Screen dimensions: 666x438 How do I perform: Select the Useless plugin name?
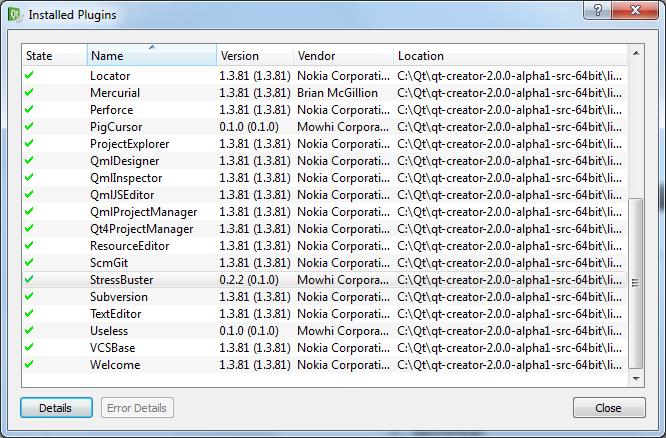point(109,331)
